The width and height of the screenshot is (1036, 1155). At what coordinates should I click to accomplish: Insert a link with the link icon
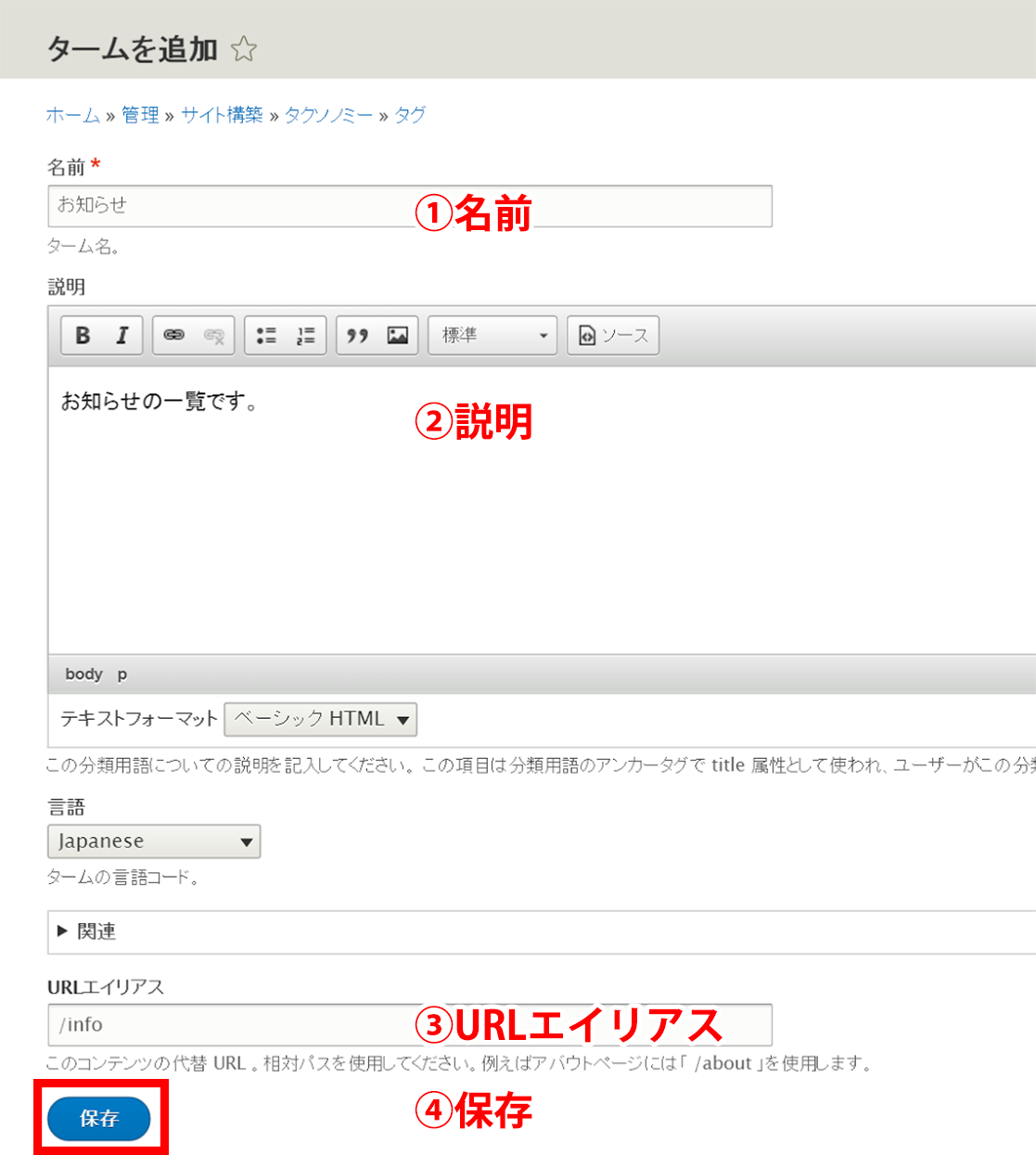[x=173, y=335]
